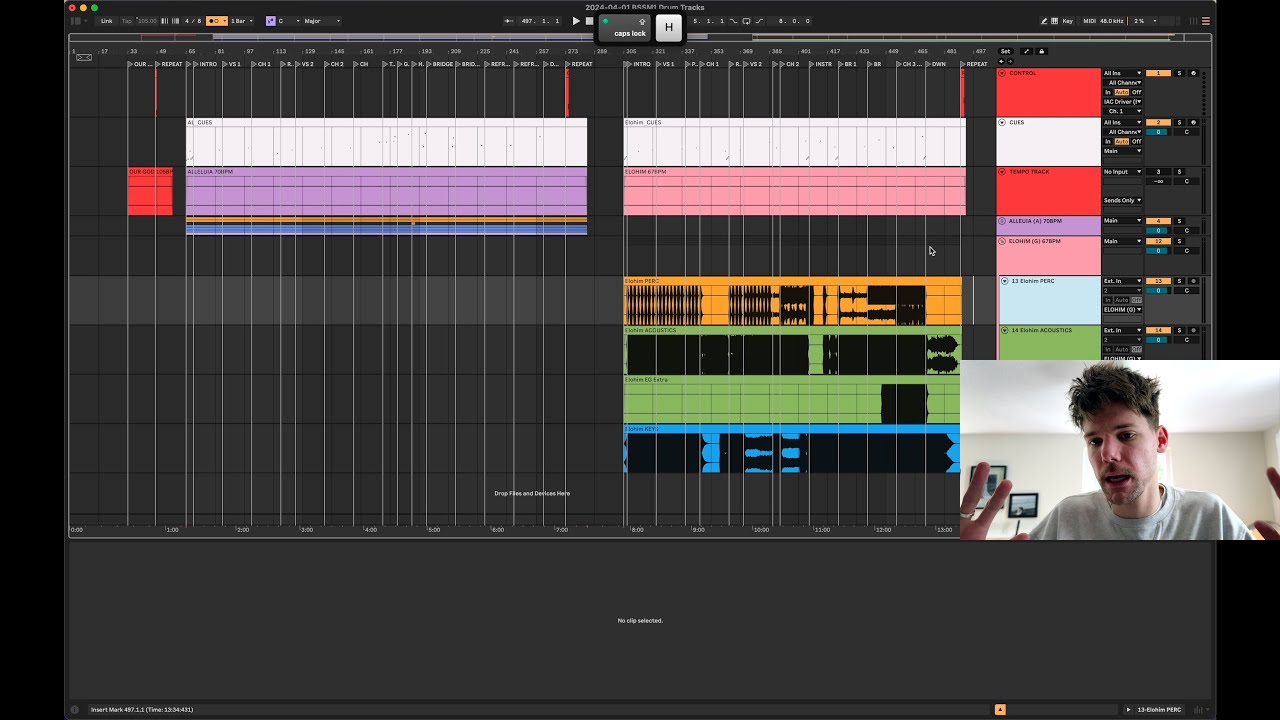
Task: Activate the Draw Mode pencil icon
Action: [1044, 21]
